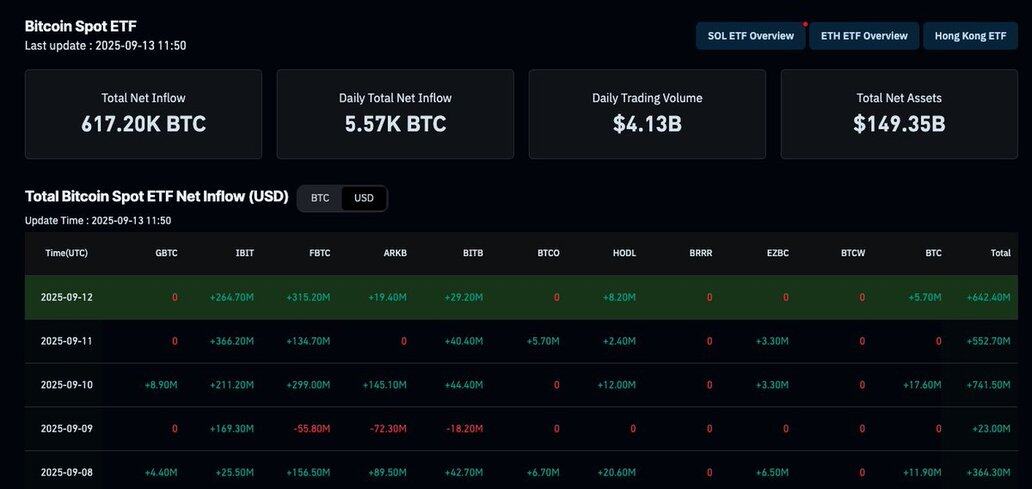Click the BTC column header in table

click(x=933, y=253)
